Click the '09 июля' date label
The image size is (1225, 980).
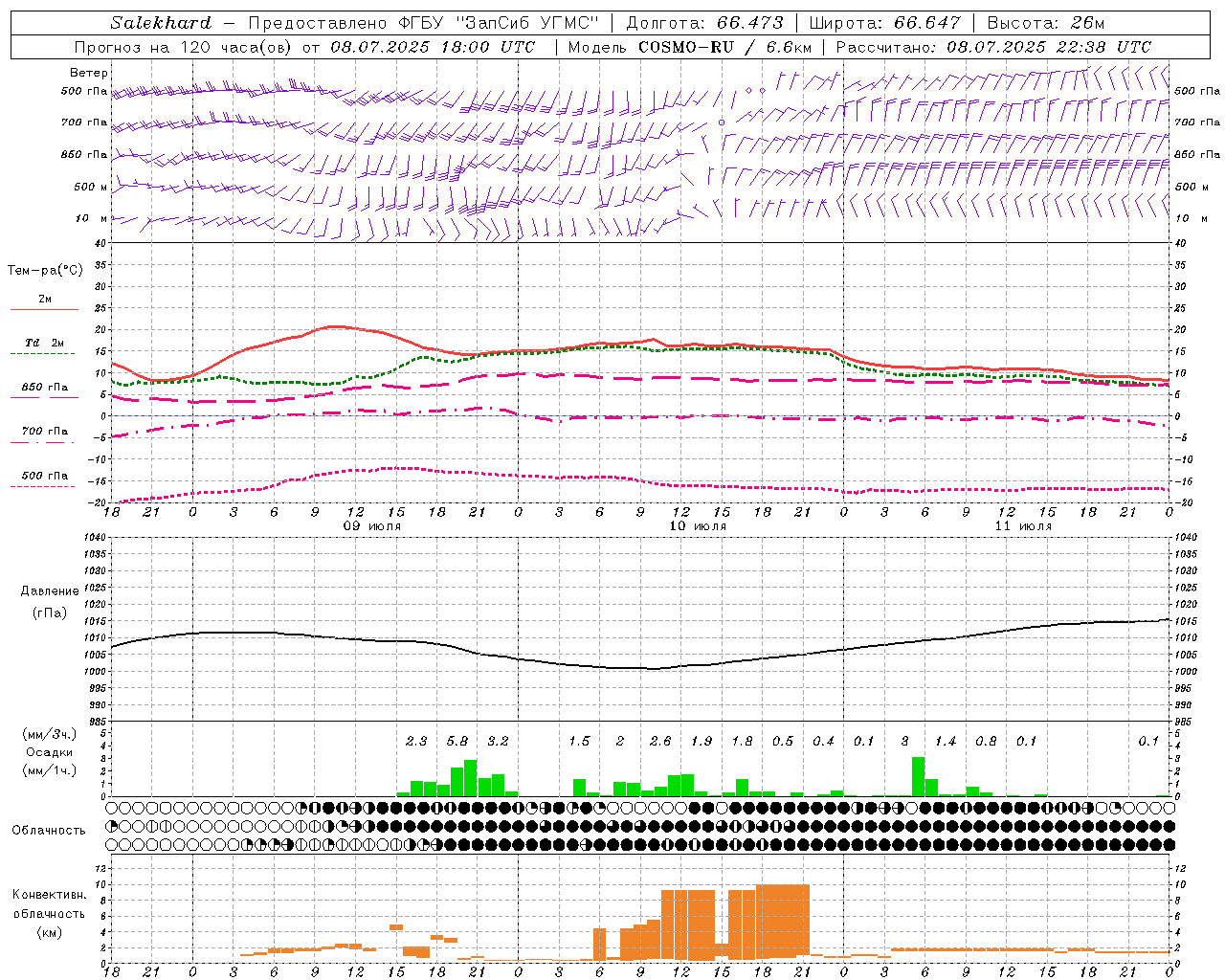(372, 526)
